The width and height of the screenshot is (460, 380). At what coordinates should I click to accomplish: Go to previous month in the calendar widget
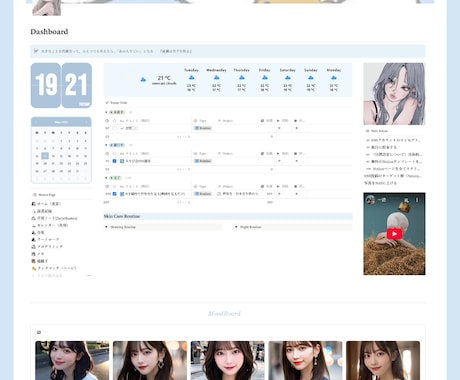coord(36,122)
